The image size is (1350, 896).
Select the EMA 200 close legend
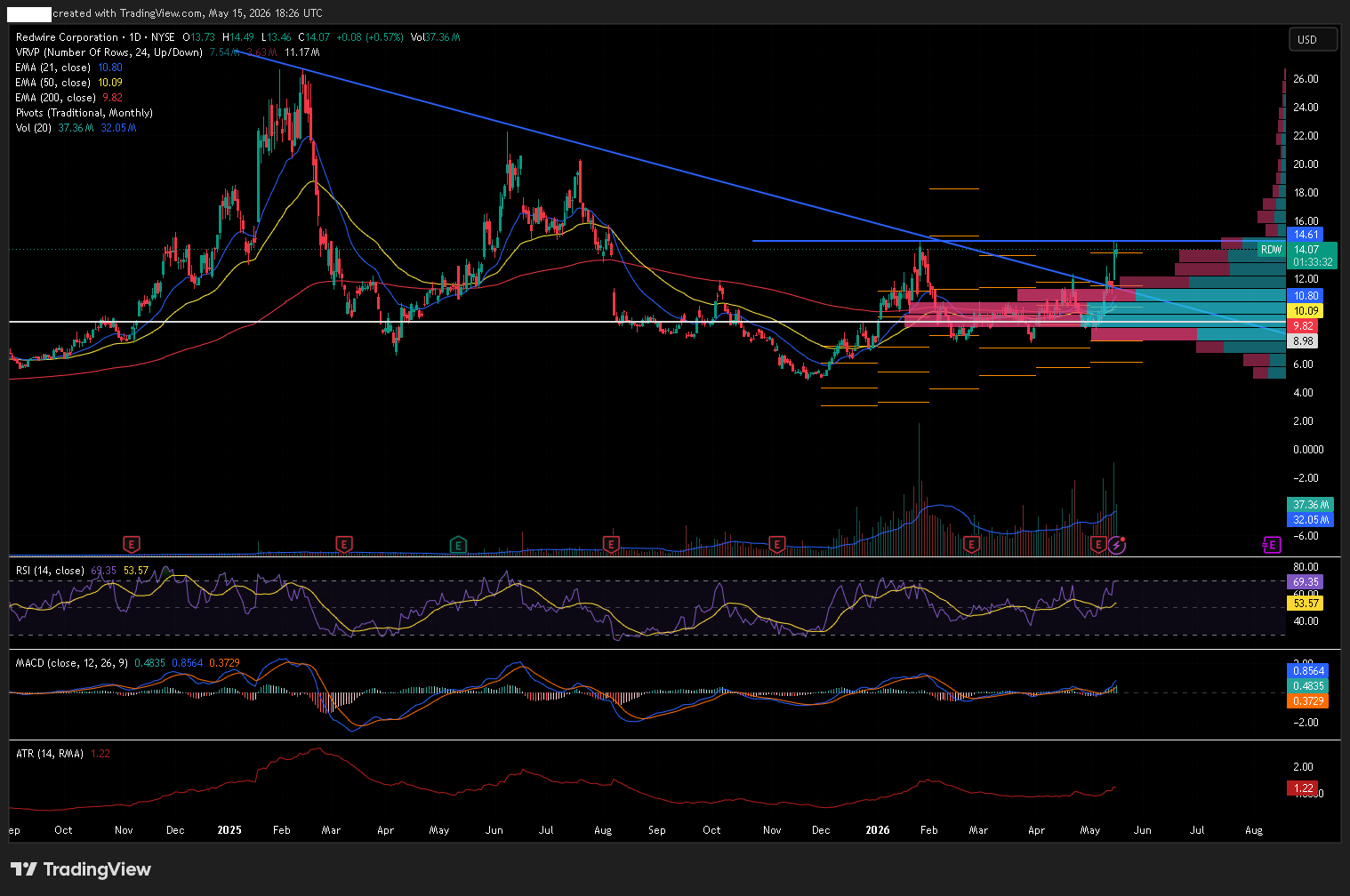pyautogui.click(x=56, y=98)
